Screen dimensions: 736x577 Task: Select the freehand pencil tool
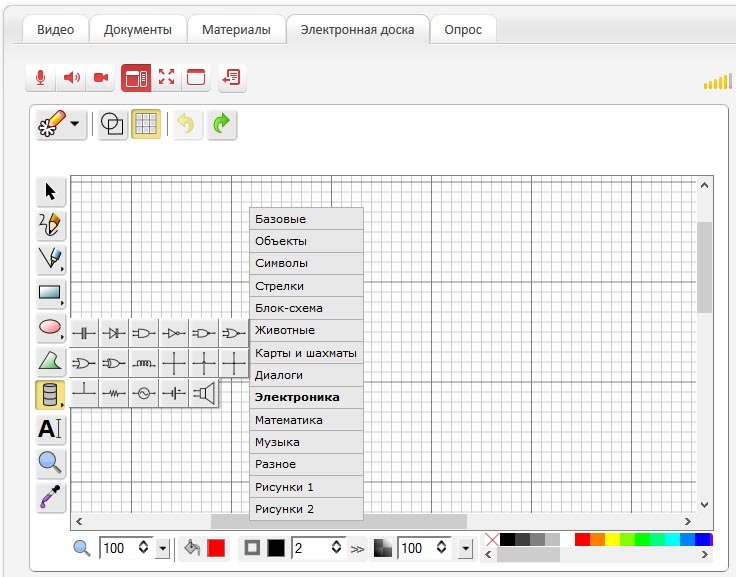coord(50,225)
